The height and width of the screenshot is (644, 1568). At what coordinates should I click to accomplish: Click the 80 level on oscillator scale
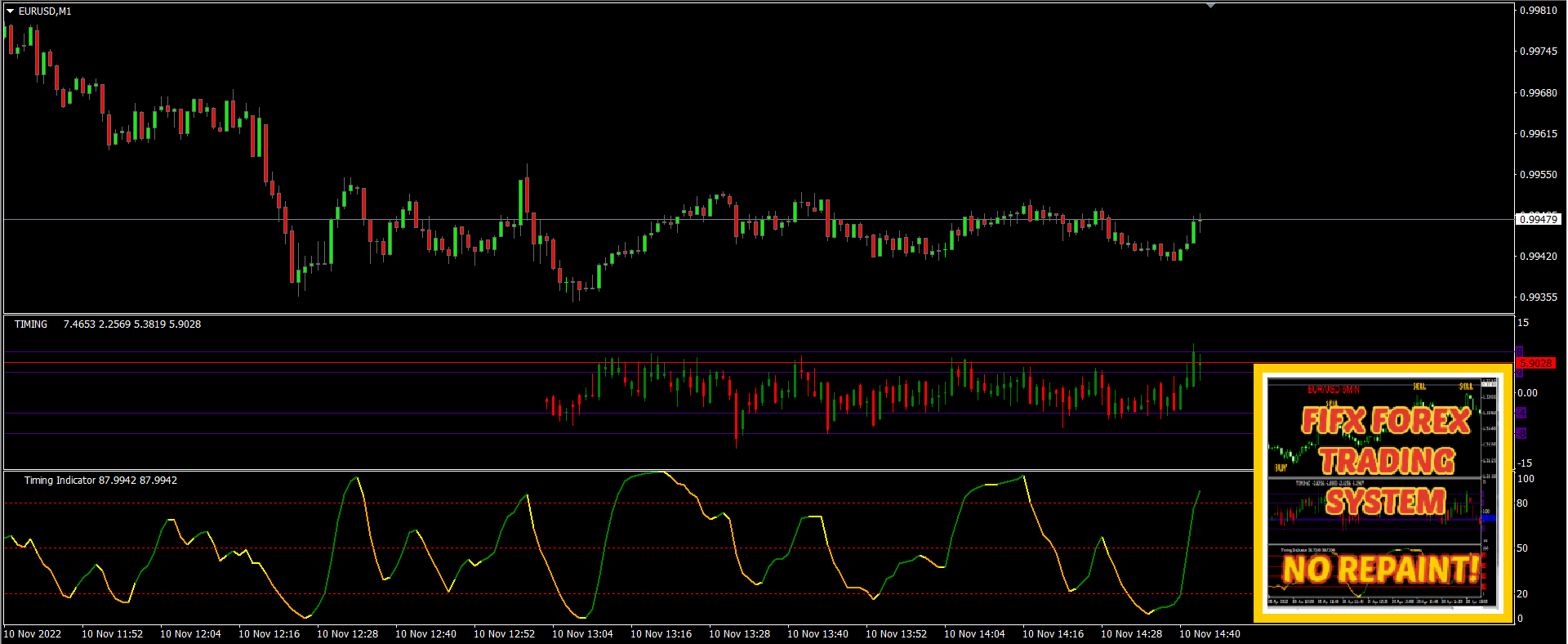coord(1522,503)
